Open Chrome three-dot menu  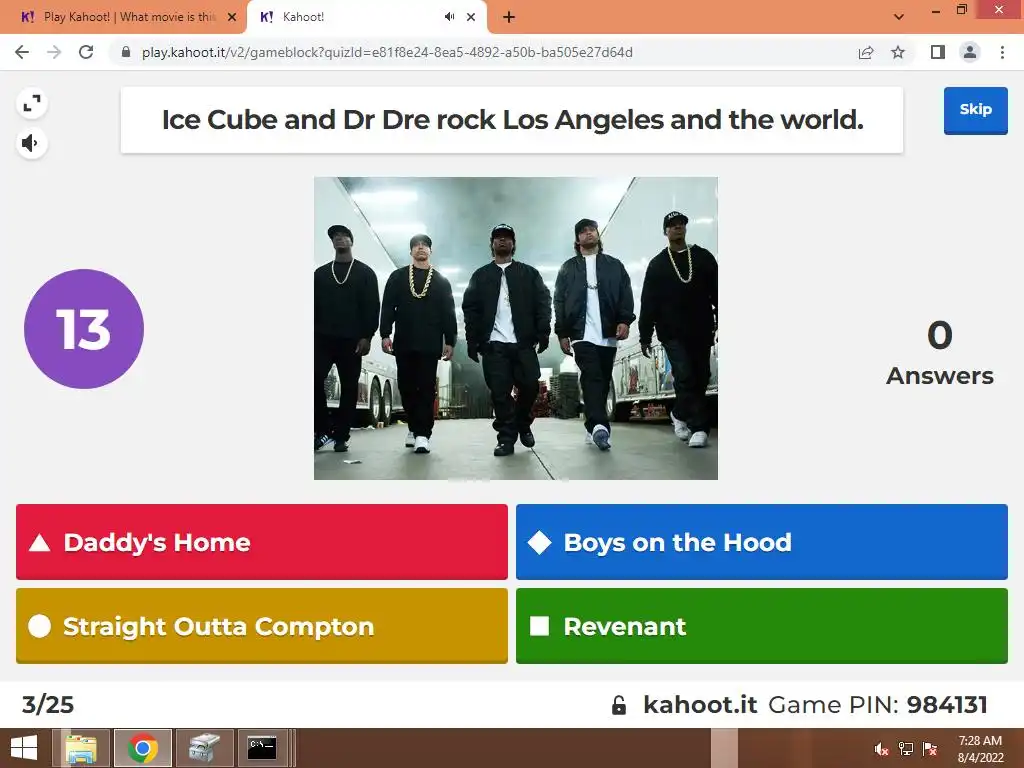click(1002, 52)
